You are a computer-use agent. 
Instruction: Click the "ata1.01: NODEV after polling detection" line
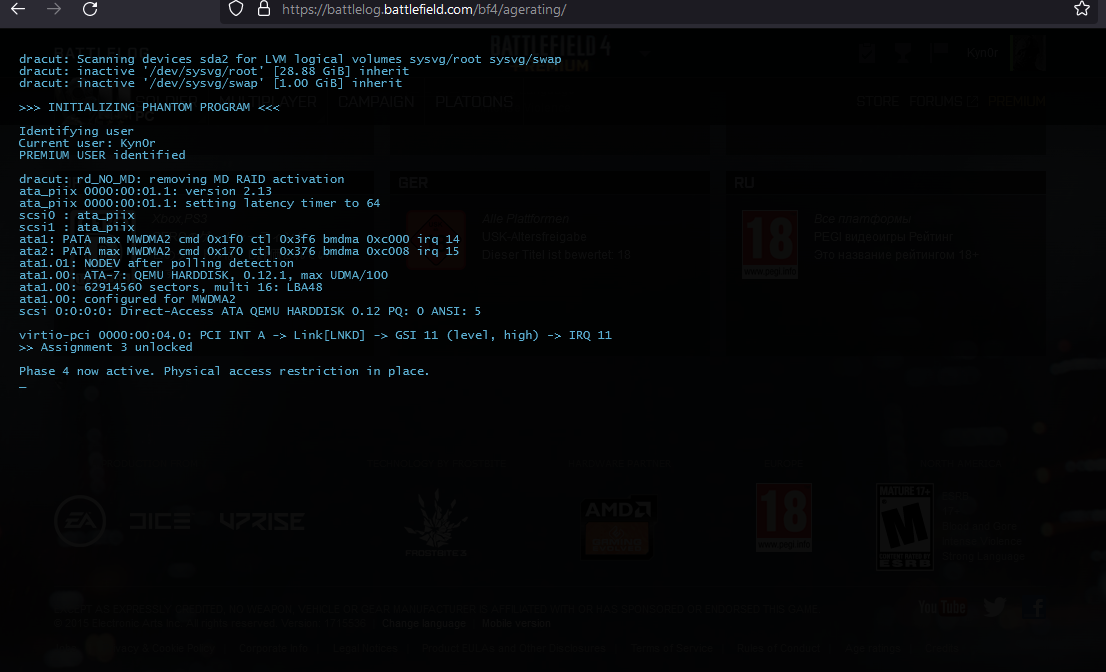coord(156,263)
